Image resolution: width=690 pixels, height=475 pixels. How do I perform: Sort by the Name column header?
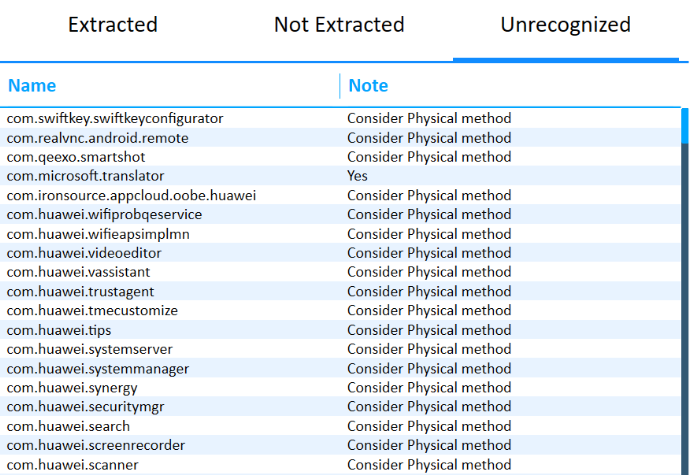(x=32, y=86)
